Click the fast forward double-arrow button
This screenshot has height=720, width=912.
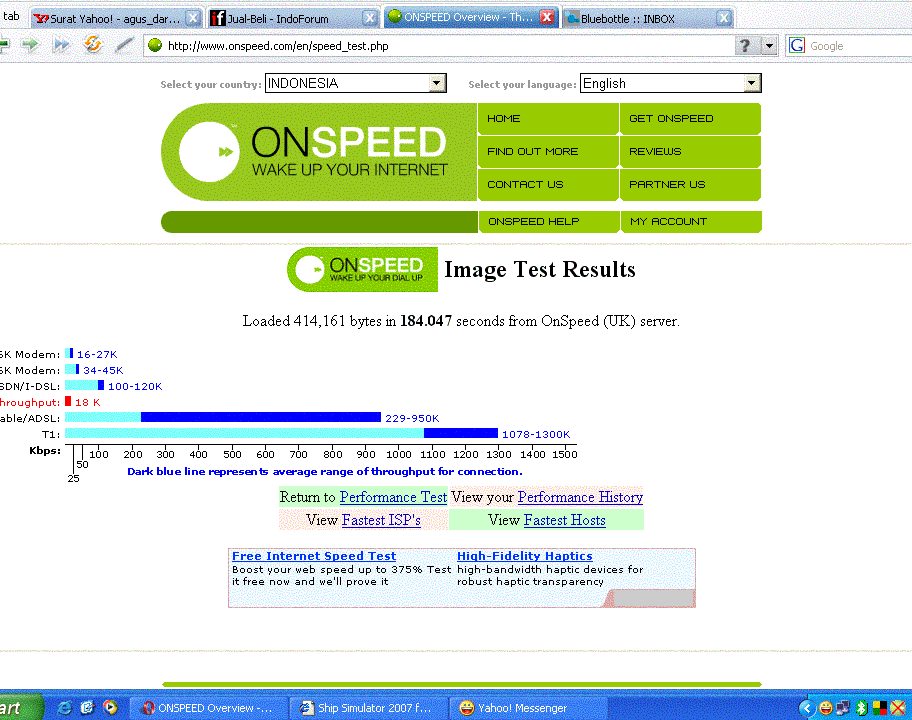(61, 44)
